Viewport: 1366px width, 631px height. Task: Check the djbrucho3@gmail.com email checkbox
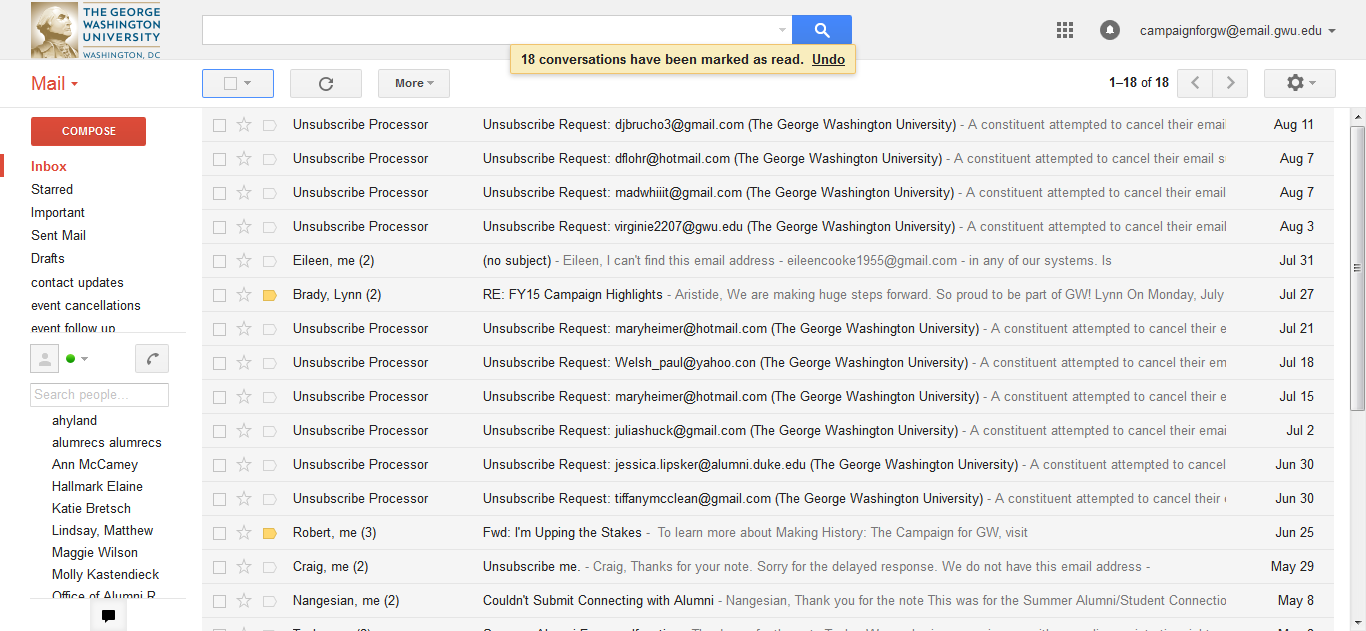coord(219,125)
